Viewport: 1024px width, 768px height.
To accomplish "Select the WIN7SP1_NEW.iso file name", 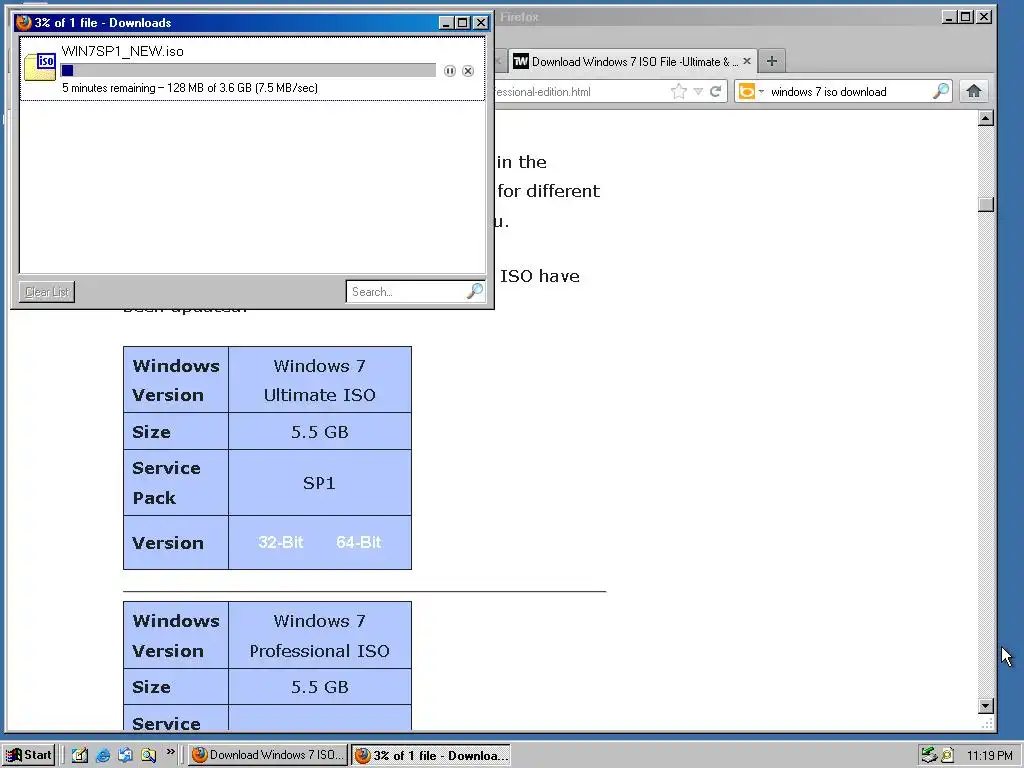I will [x=122, y=52].
